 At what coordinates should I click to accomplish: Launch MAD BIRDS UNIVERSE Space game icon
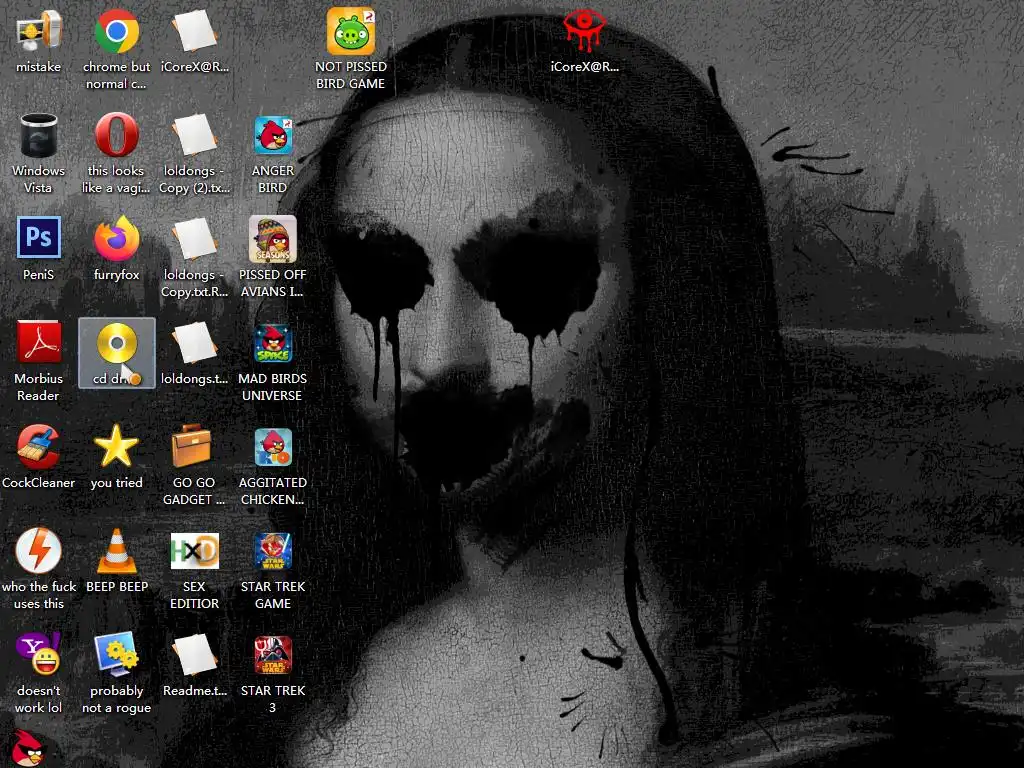click(x=273, y=344)
